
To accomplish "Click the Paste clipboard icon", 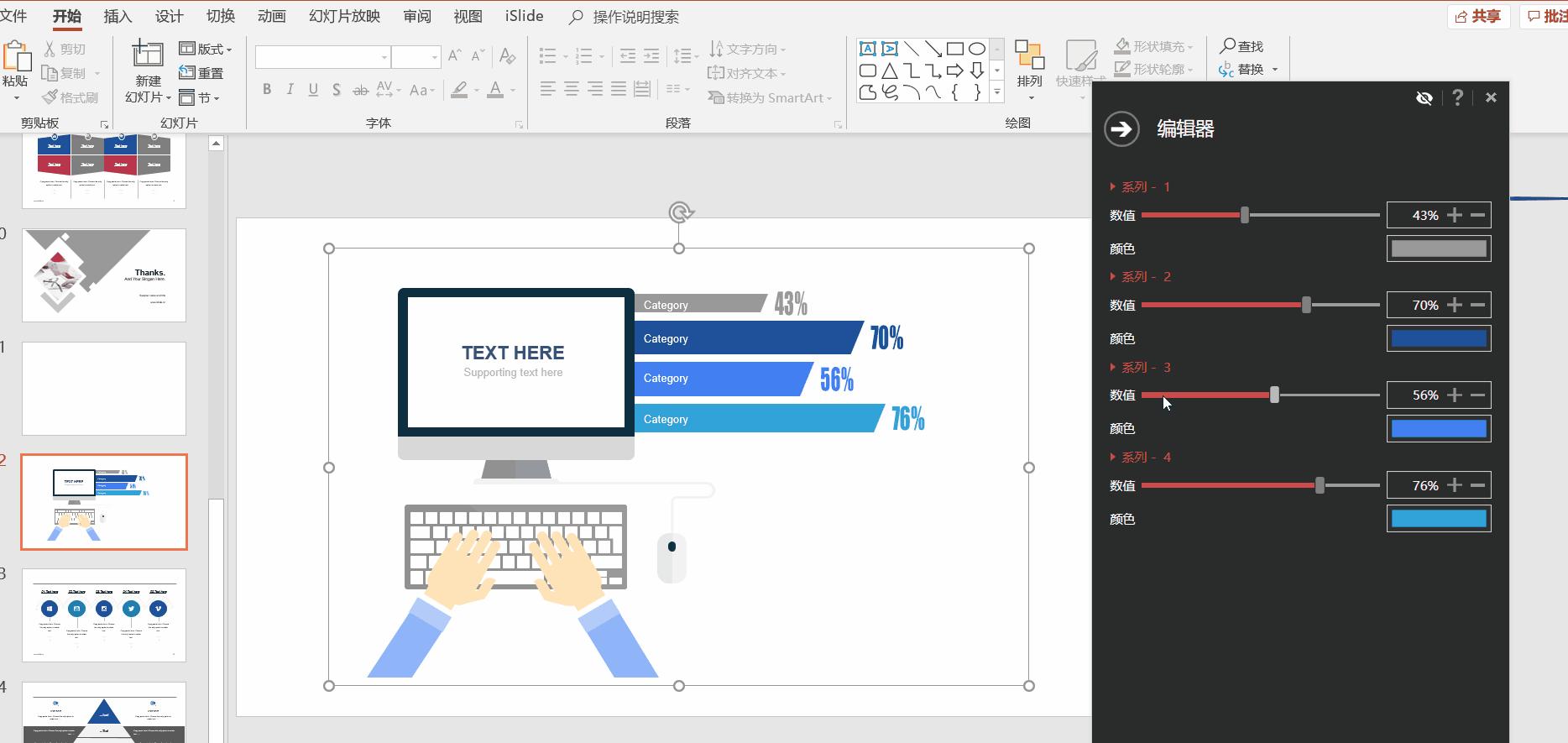I will point(17,55).
